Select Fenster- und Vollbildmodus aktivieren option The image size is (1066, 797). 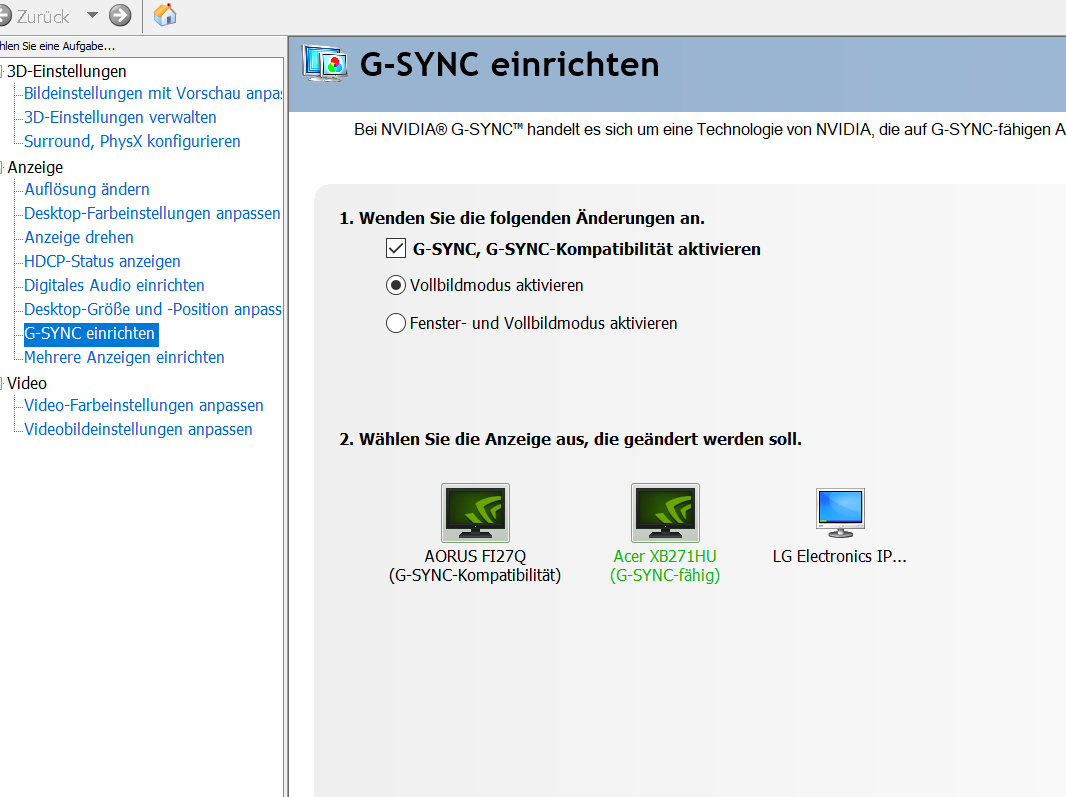[x=396, y=323]
